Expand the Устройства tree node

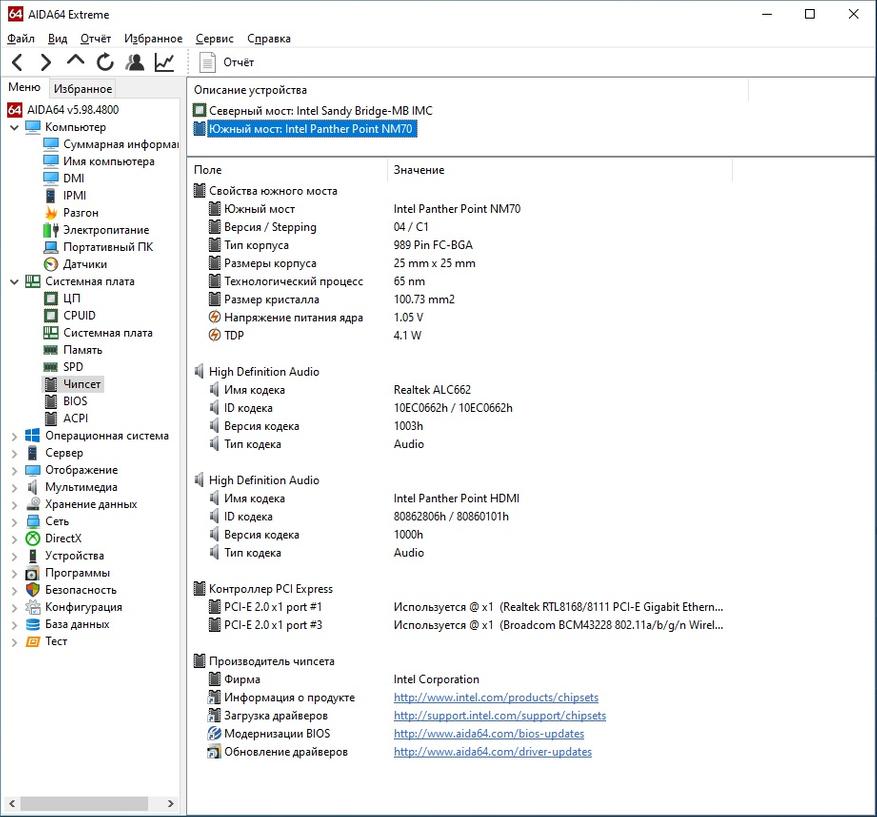[x=15, y=556]
